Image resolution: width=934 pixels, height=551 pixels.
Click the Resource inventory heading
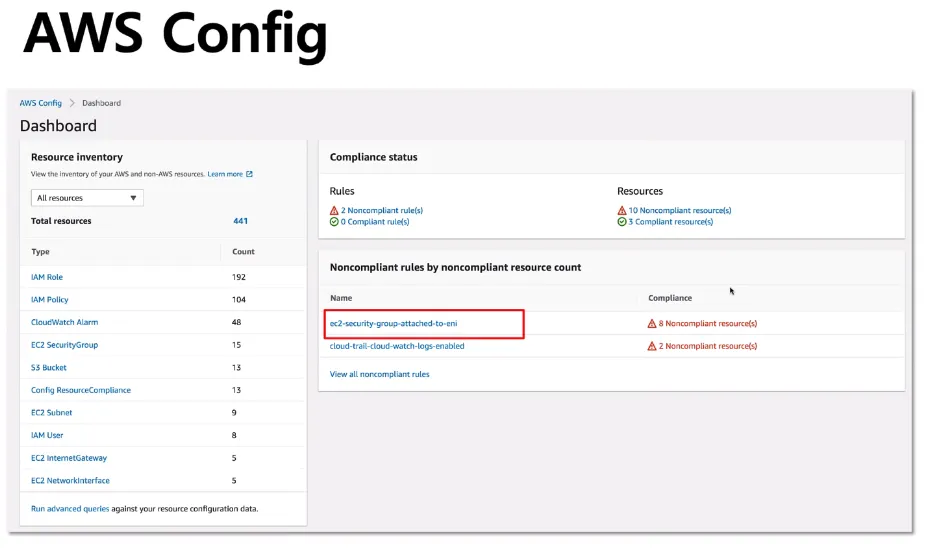click(x=77, y=157)
